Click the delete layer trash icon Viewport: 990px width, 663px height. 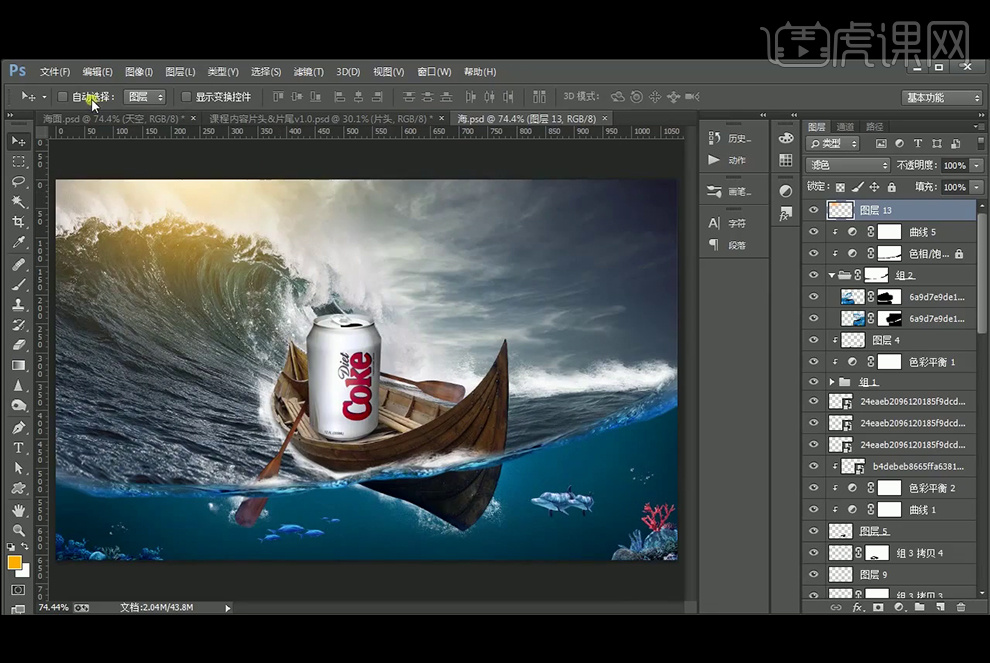961,607
